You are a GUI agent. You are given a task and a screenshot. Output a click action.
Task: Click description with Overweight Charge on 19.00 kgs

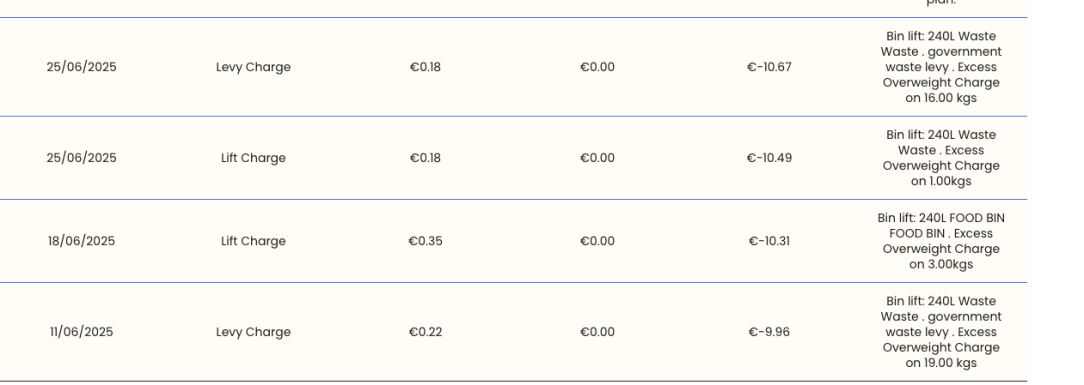pyautogui.click(x=941, y=332)
